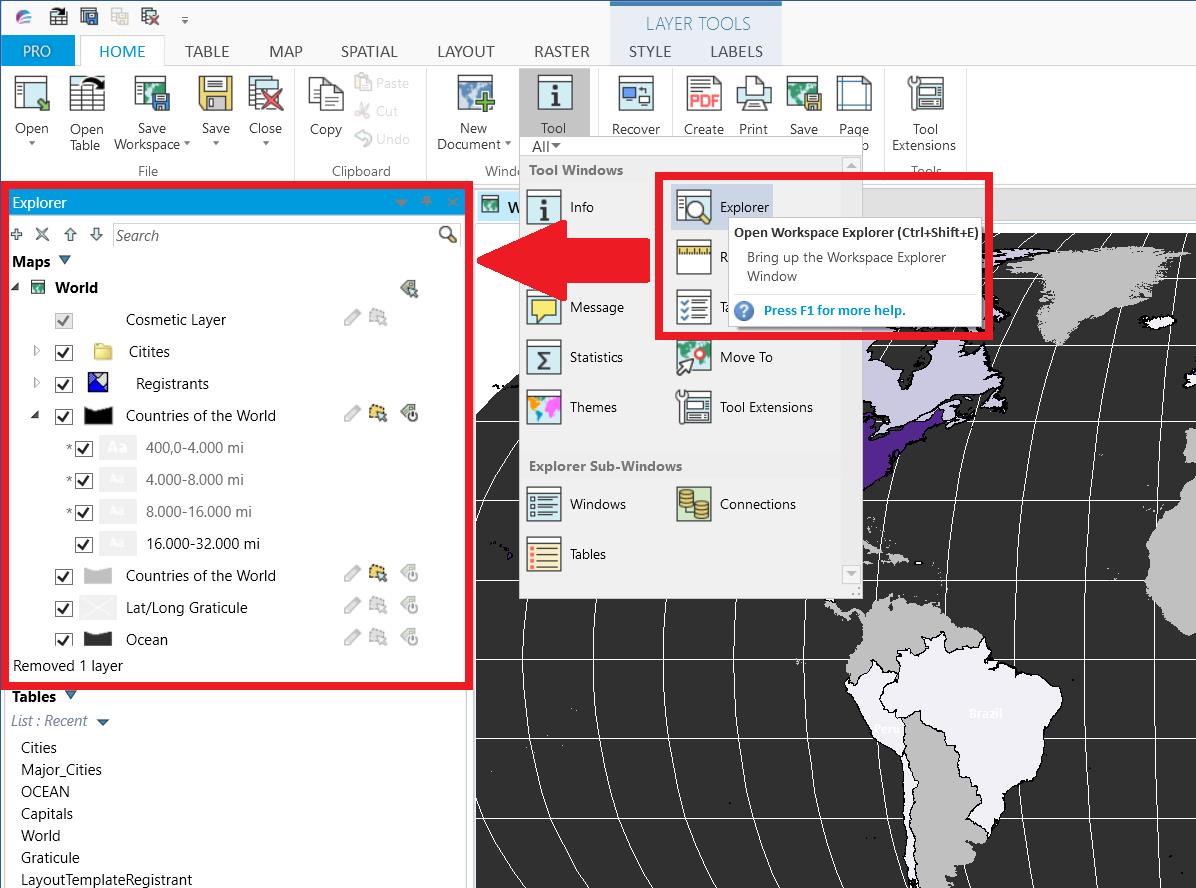1196x888 pixels.
Task: Switch to the RASTER ribbon tab
Action: click(561, 51)
